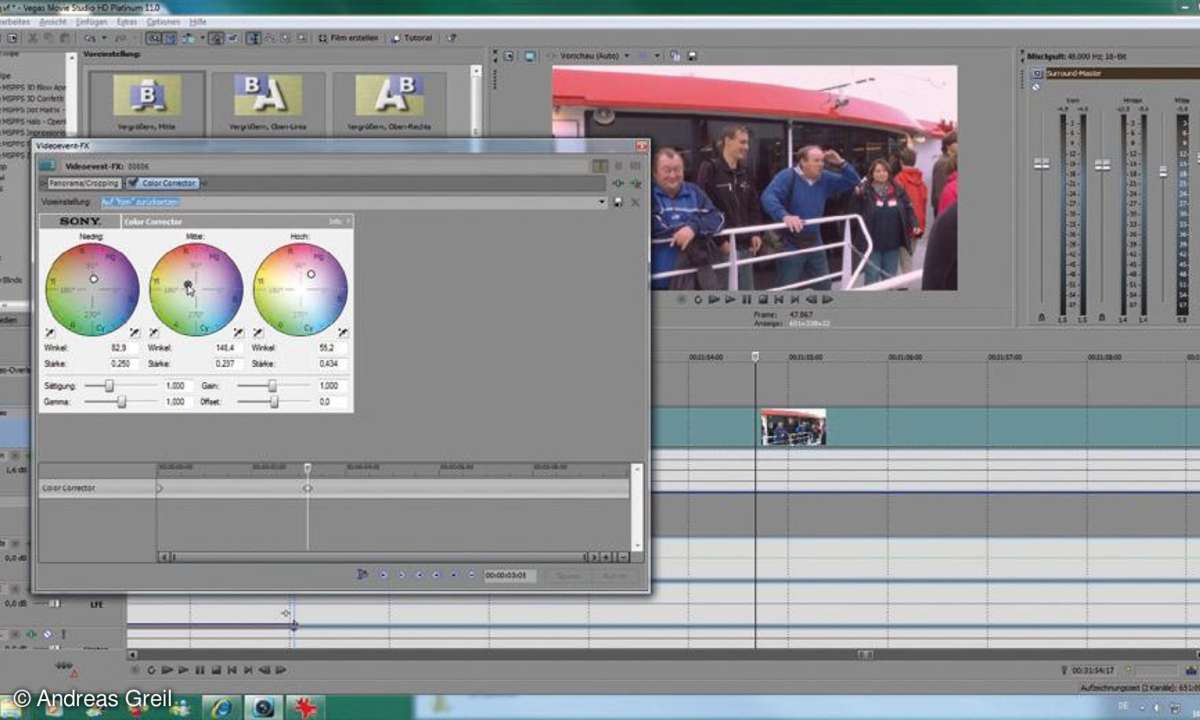Open the Optionen menu

tap(163, 21)
